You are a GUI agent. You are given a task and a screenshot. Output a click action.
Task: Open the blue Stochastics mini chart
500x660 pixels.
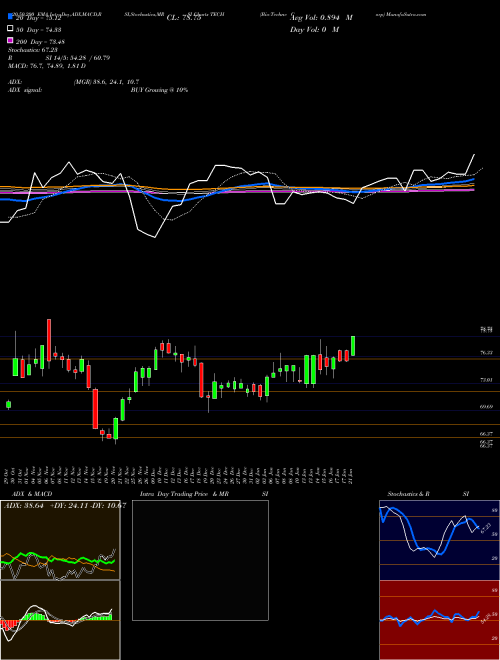(x=439, y=540)
